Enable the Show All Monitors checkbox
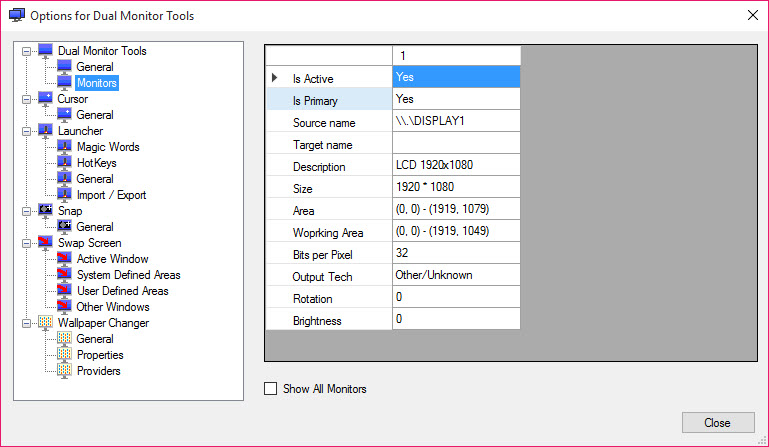769x447 pixels. (x=270, y=389)
